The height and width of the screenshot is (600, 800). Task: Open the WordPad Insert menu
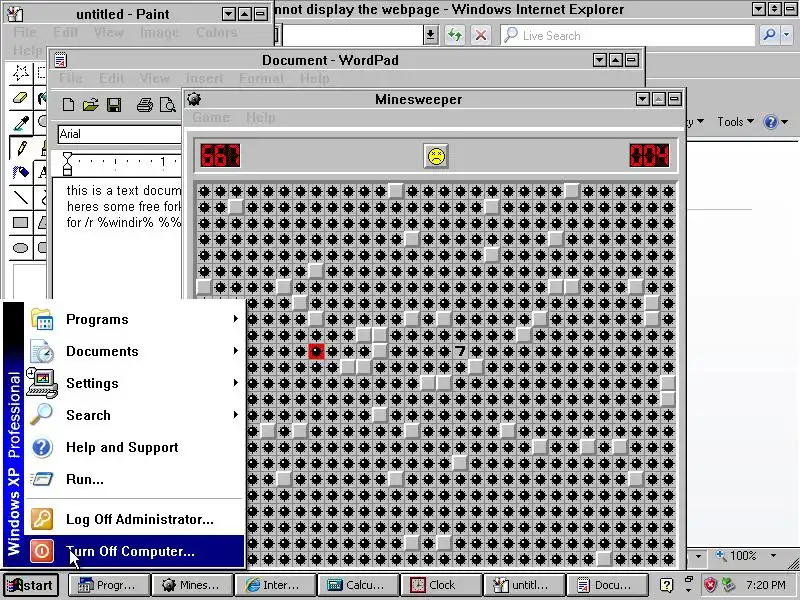coord(204,78)
